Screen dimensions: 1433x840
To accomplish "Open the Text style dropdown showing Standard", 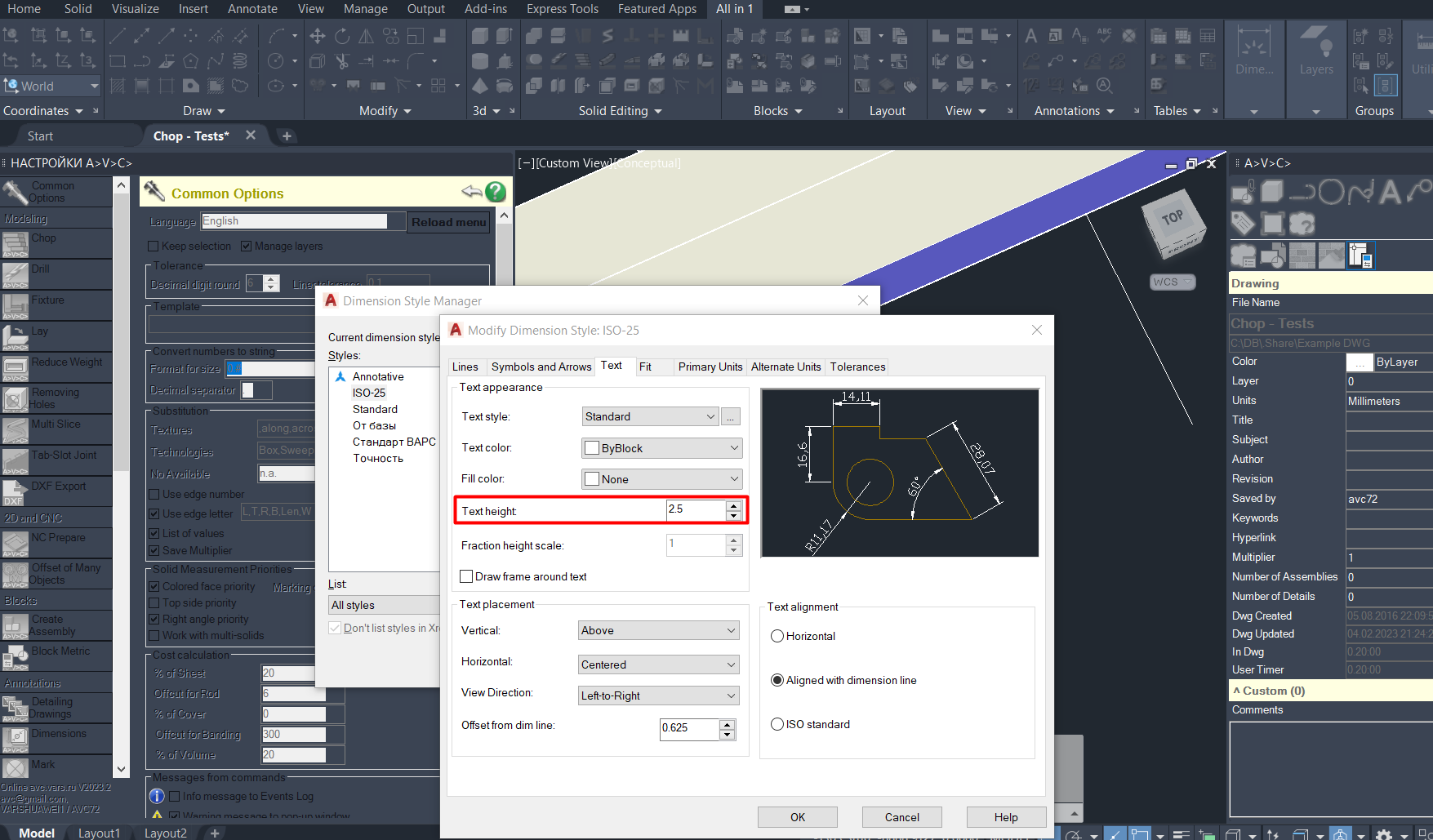I will pos(649,416).
